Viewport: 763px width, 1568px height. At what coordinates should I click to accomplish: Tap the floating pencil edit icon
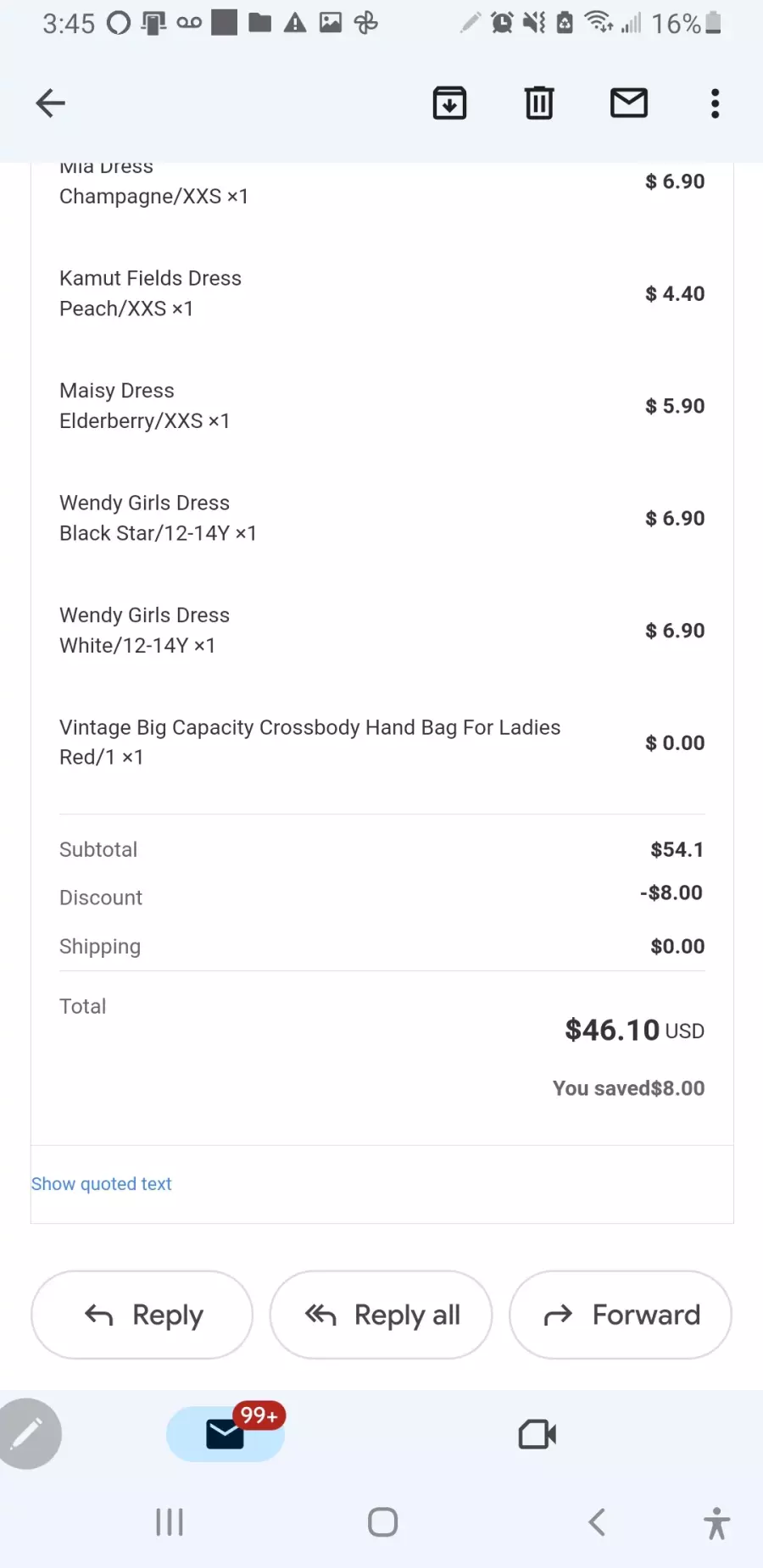coord(27,1433)
